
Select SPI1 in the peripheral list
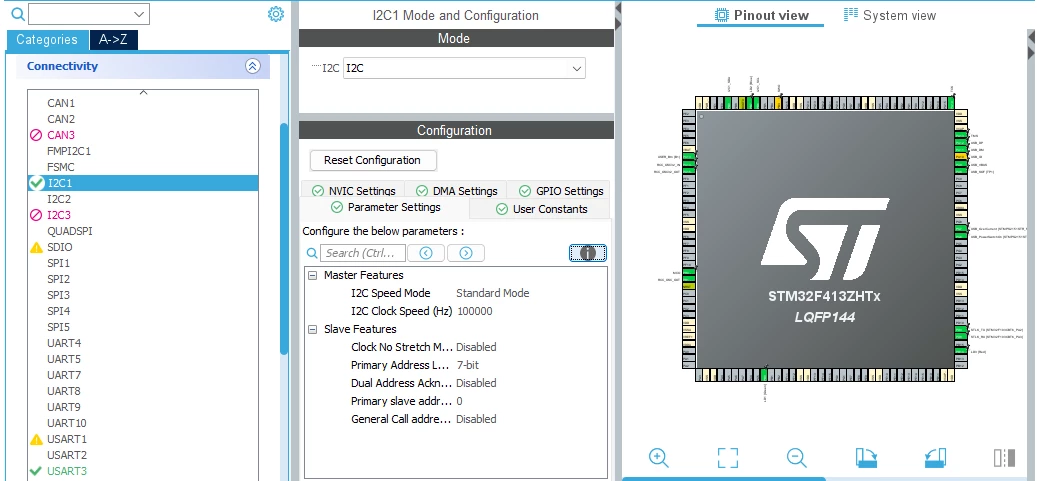(58, 263)
